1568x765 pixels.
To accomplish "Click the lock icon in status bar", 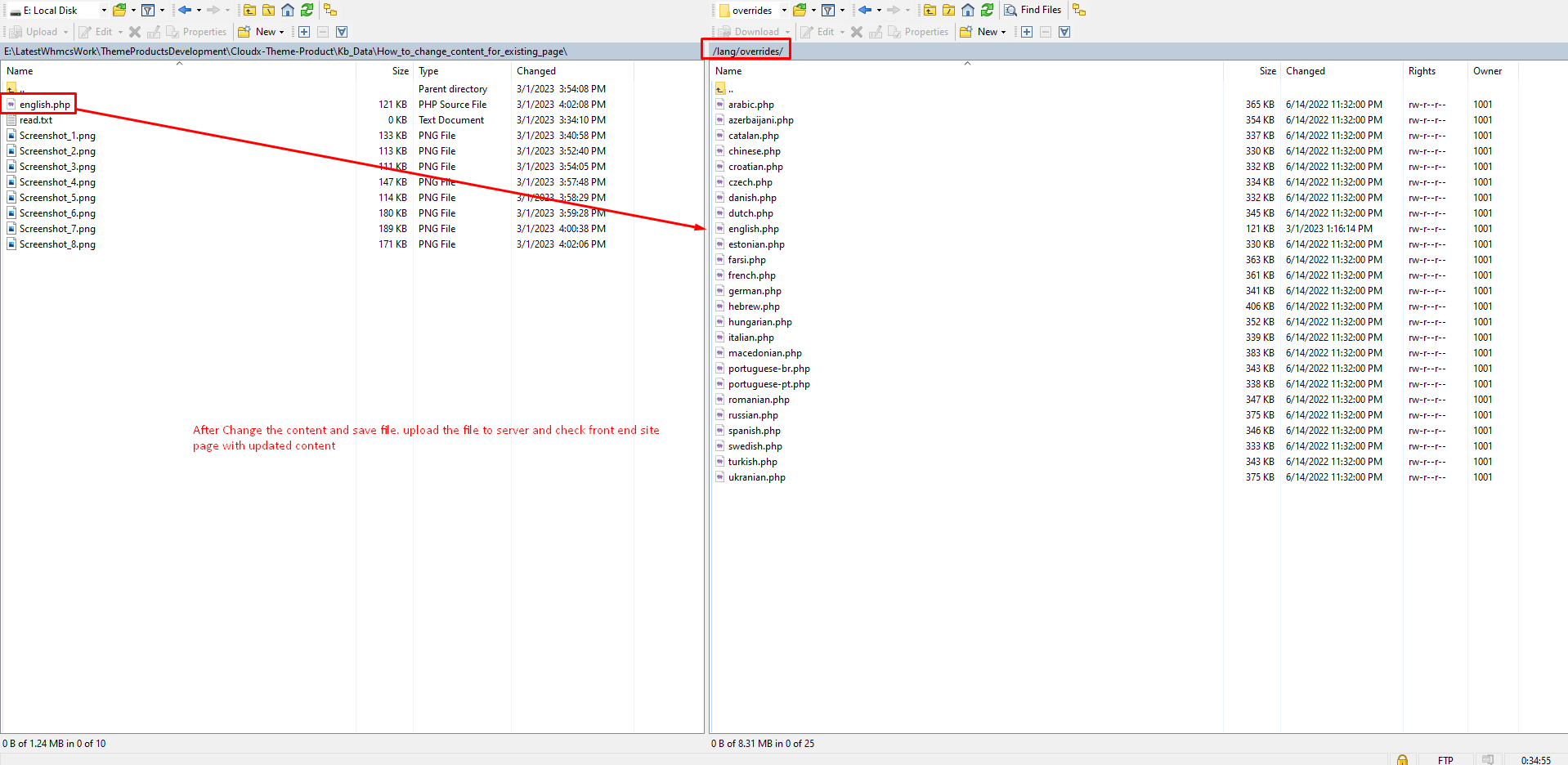I will pyautogui.click(x=1402, y=759).
